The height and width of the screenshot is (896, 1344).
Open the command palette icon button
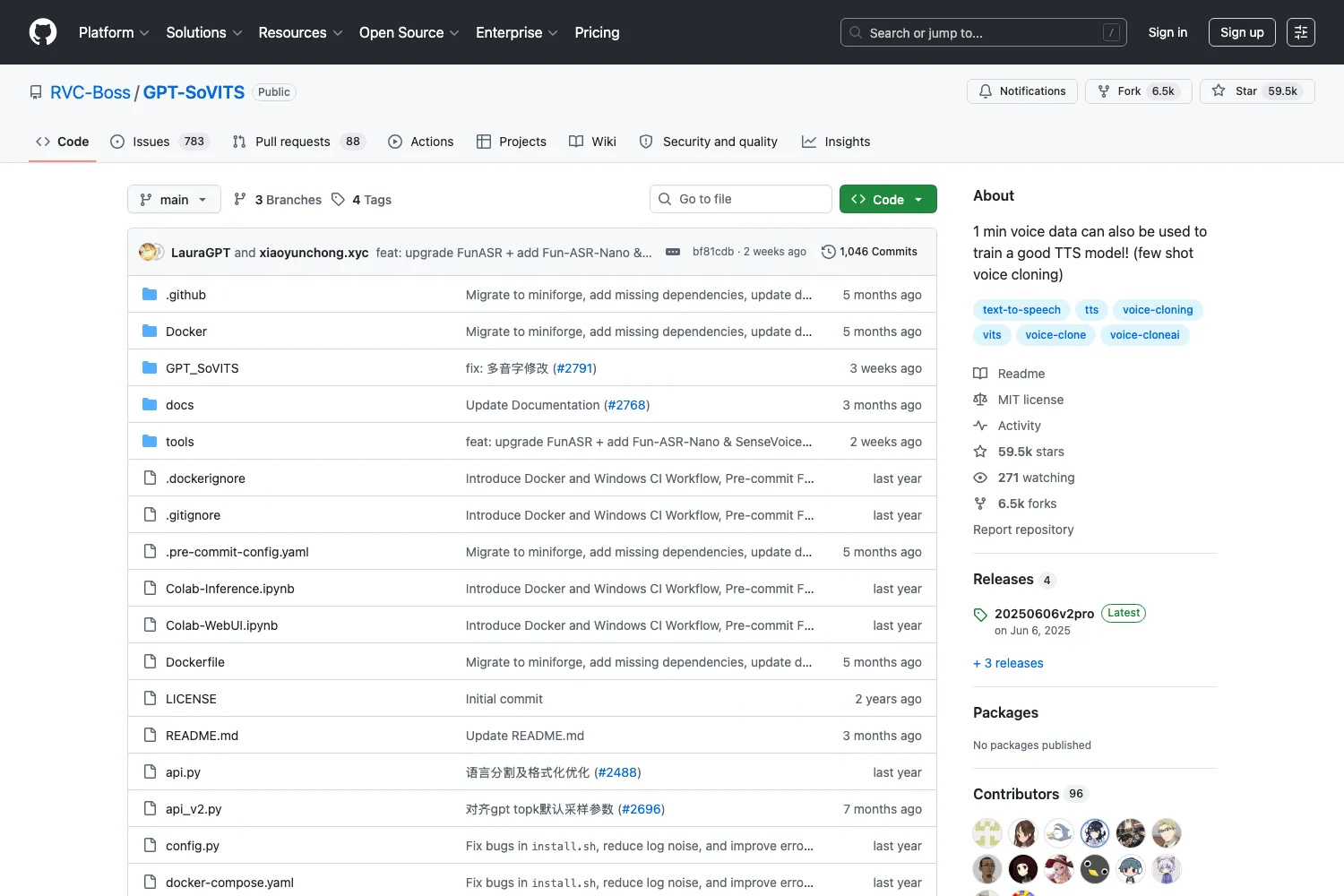pyautogui.click(x=1301, y=32)
